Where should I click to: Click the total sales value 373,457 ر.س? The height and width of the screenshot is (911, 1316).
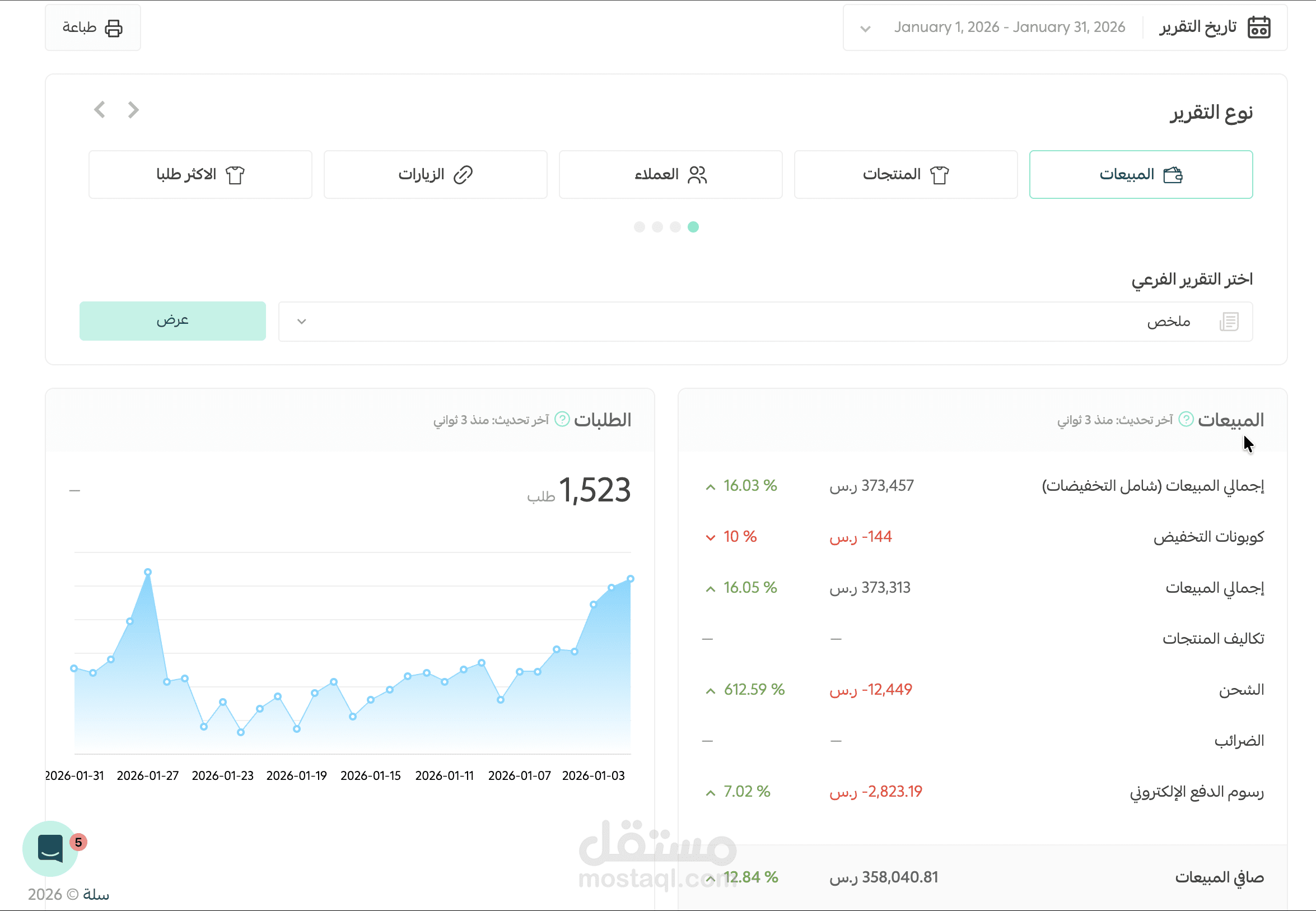[x=871, y=486]
